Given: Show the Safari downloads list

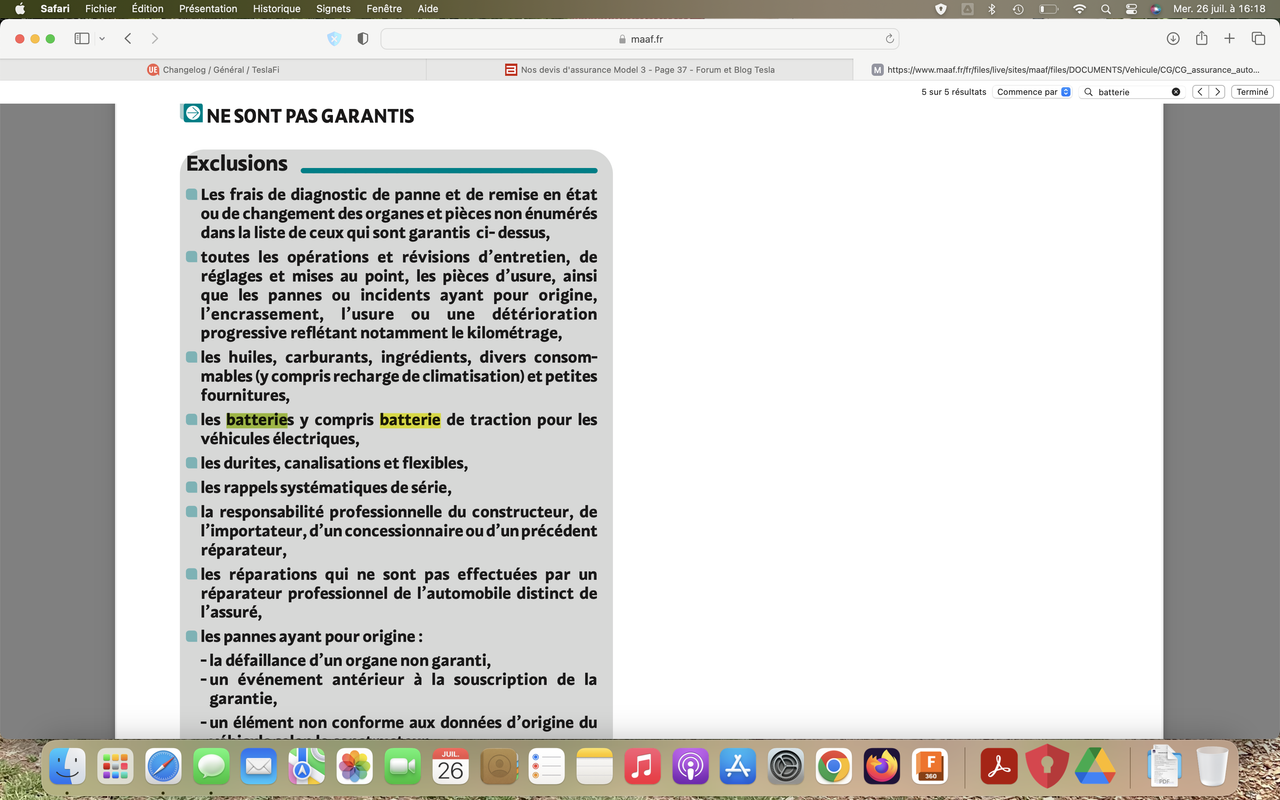Looking at the screenshot, I should (x=1173, y=38).
